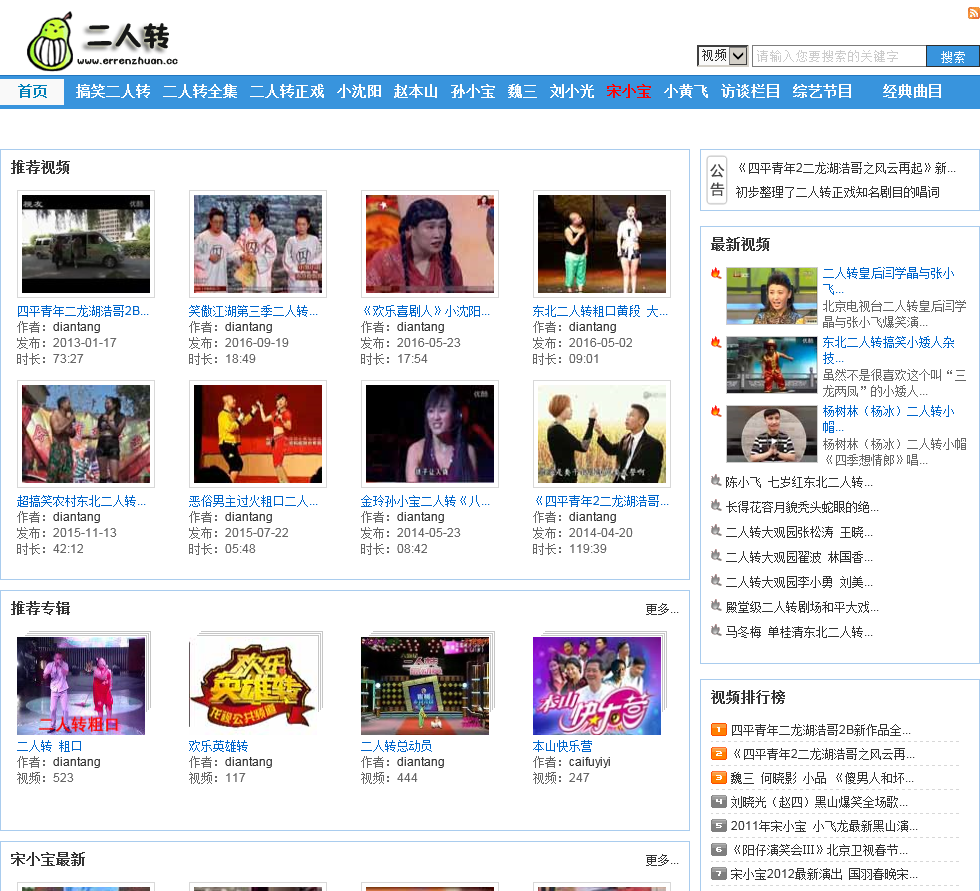The image size is (980, 891).
Task: Open ranking entry 宋小宝2012最新演出
Action: click(x=824, y=874)
